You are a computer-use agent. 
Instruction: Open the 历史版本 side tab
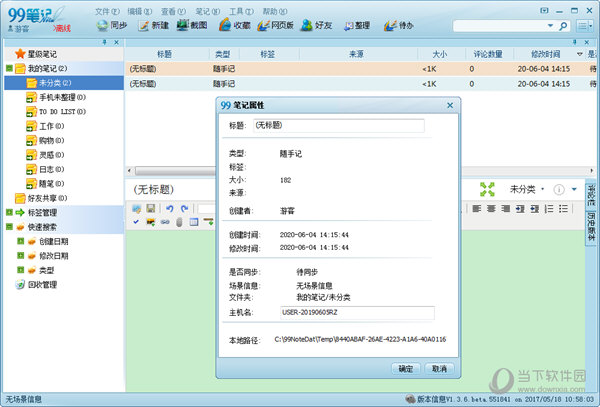[x=591, y=227]
